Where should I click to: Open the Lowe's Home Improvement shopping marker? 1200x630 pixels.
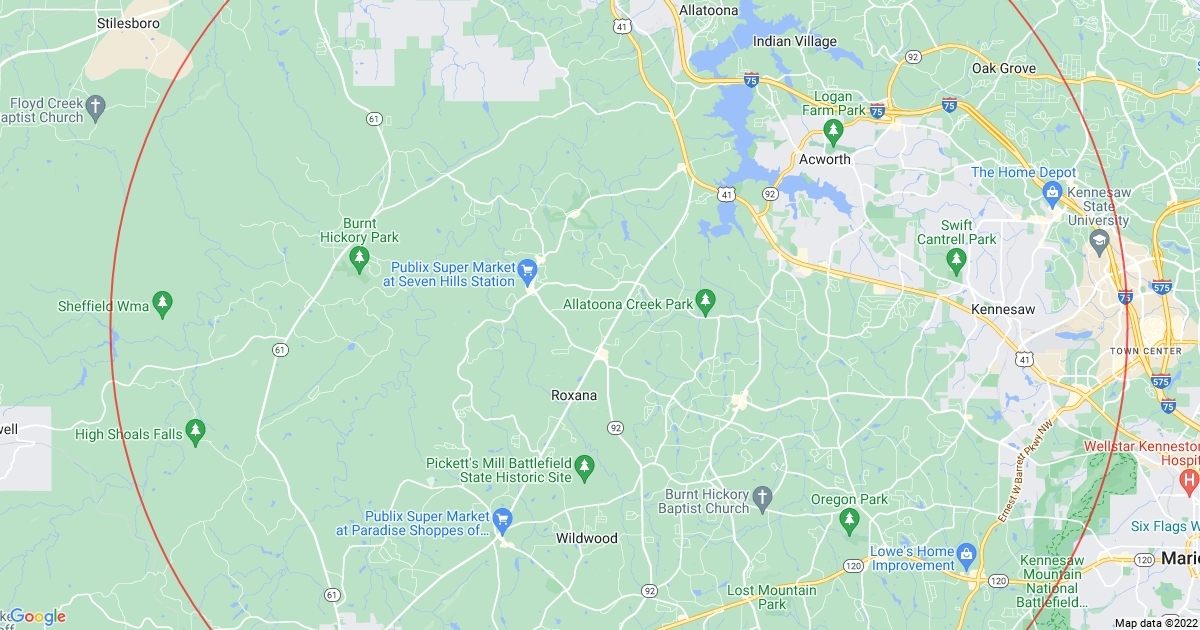pyautogui.click(x=966, y=553)
